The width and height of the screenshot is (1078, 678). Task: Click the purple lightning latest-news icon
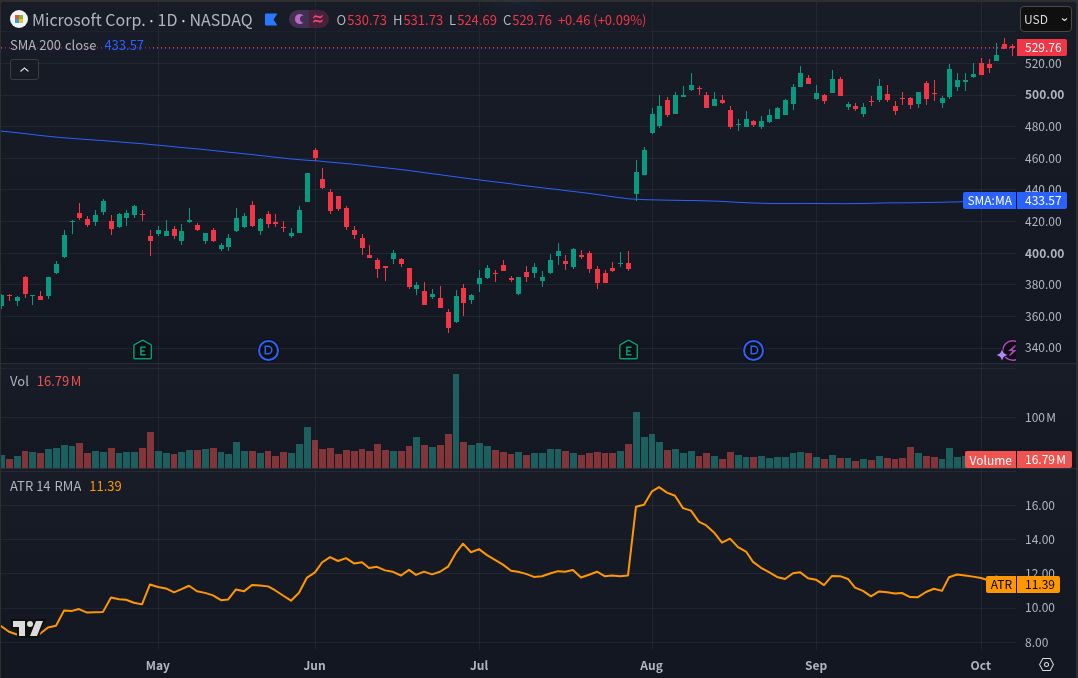pos(1007,351)
